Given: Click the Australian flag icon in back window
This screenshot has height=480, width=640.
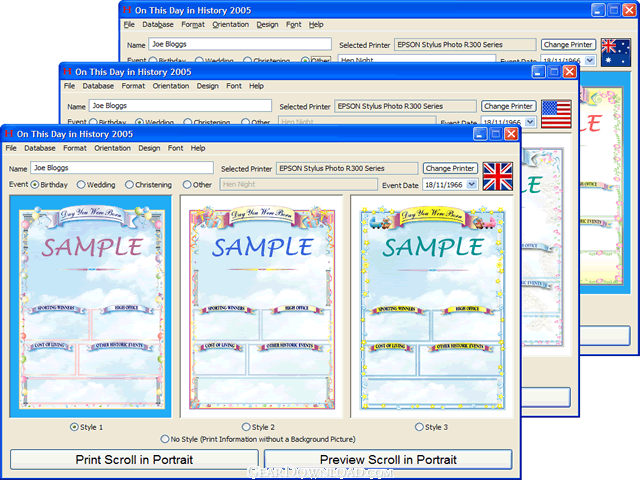Looking at the screenshot, I should click(616, 53).
